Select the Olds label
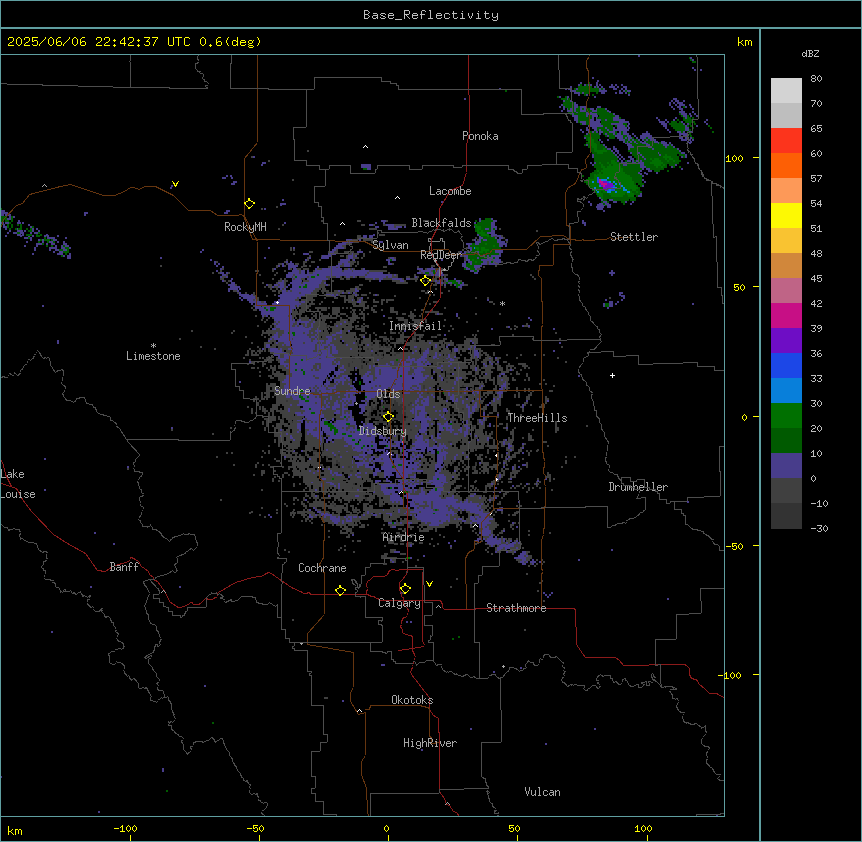The image size is (862, 842). tap(388, 394)
